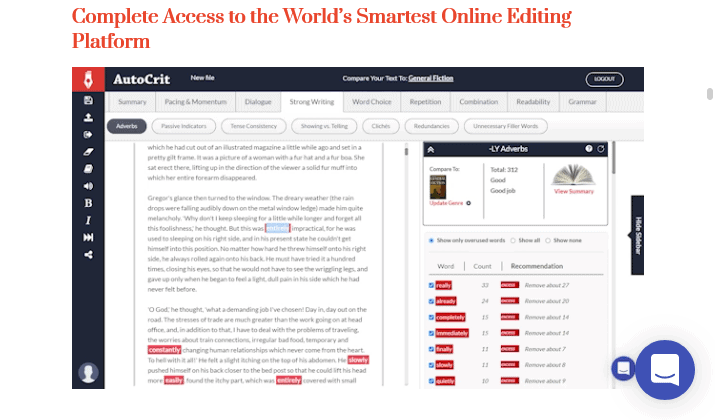The image size is (715, 420).
Task: Switch to the Repetition tab
Action: (x=425, y=102)
